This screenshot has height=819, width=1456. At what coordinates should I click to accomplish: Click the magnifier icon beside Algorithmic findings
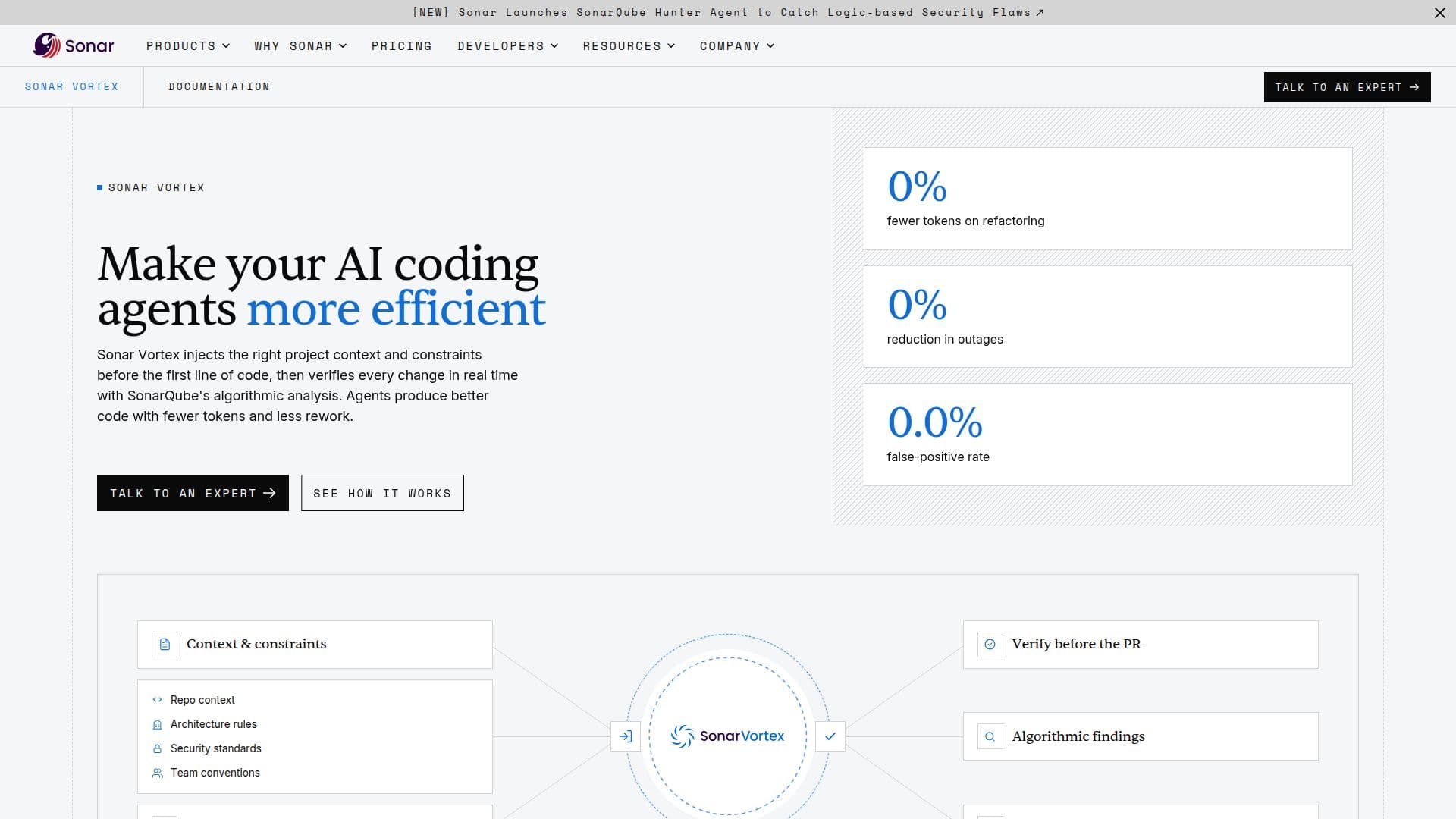coord(990,736)
